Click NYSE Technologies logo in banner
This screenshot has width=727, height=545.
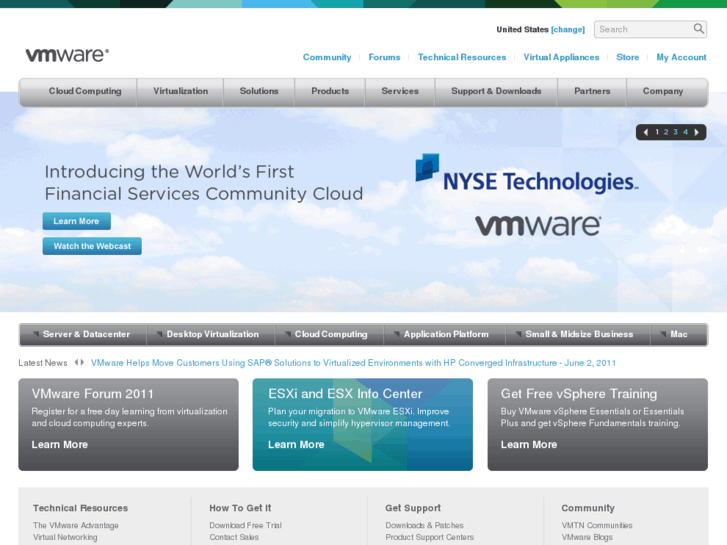[526, 174]
